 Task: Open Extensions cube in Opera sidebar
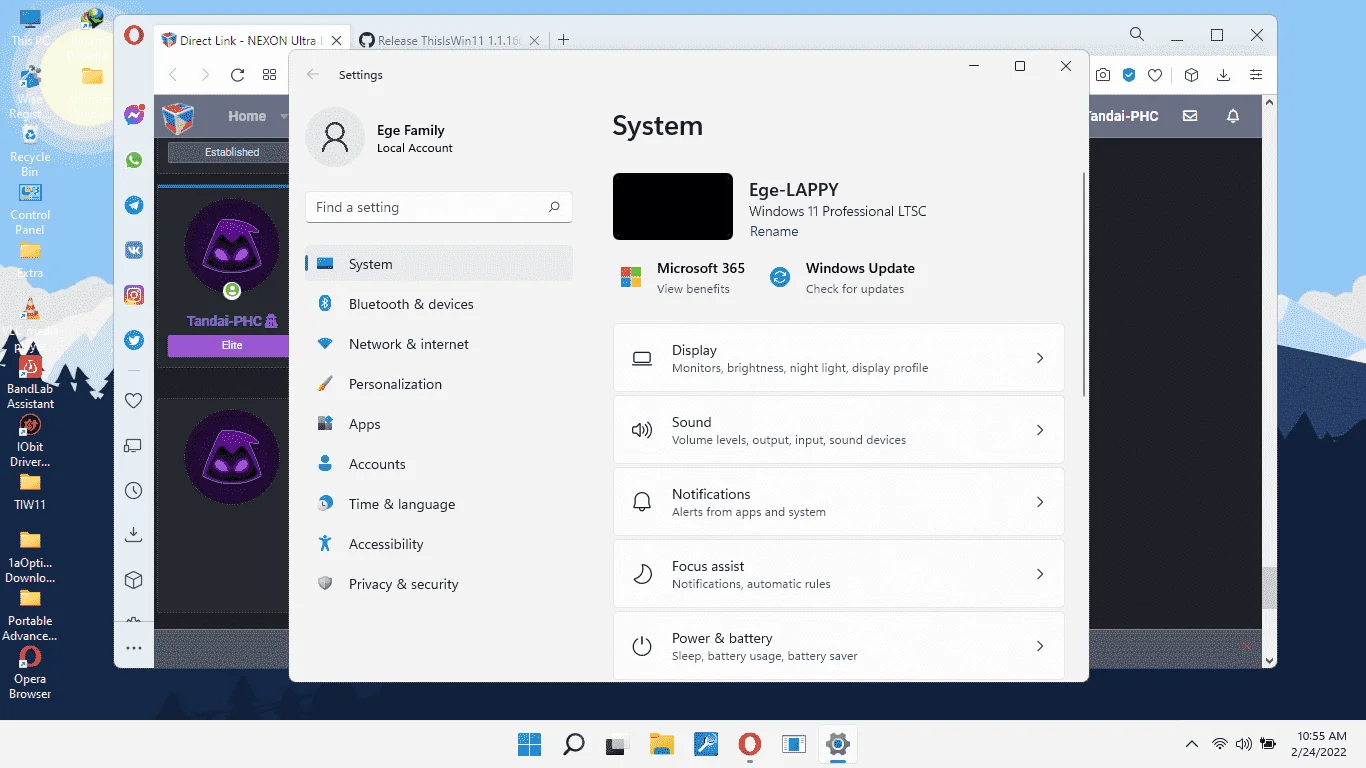point(133,580)
